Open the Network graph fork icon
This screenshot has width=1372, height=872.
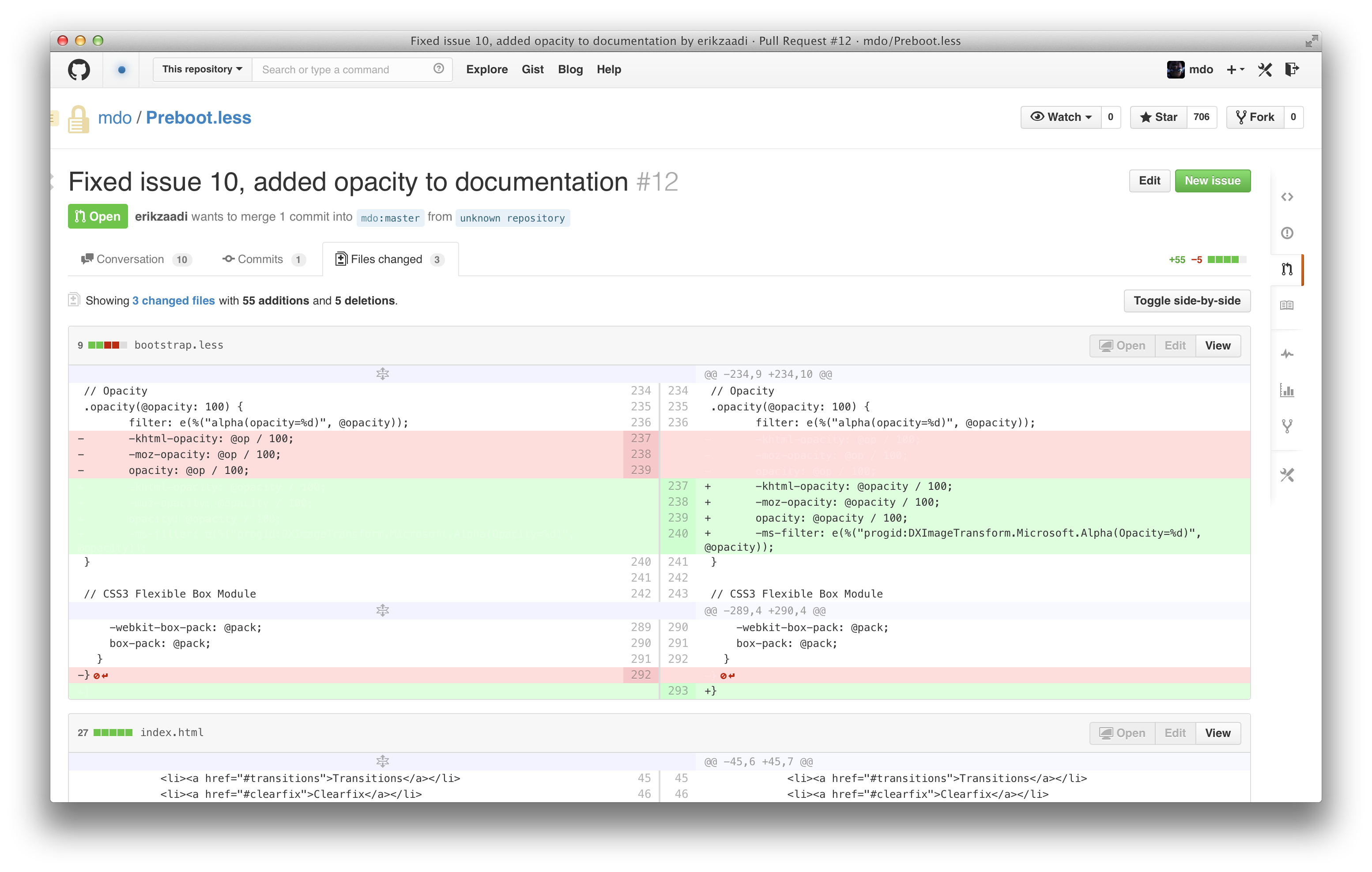pos(1288,425)
